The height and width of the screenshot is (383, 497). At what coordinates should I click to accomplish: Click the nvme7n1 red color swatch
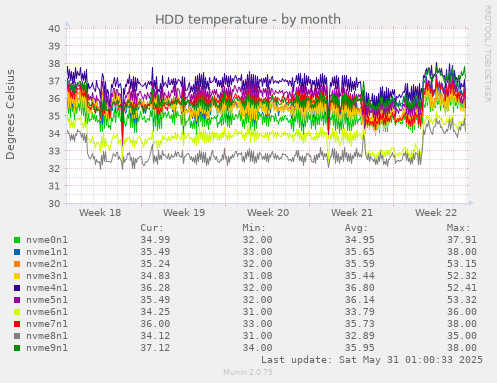17,324
